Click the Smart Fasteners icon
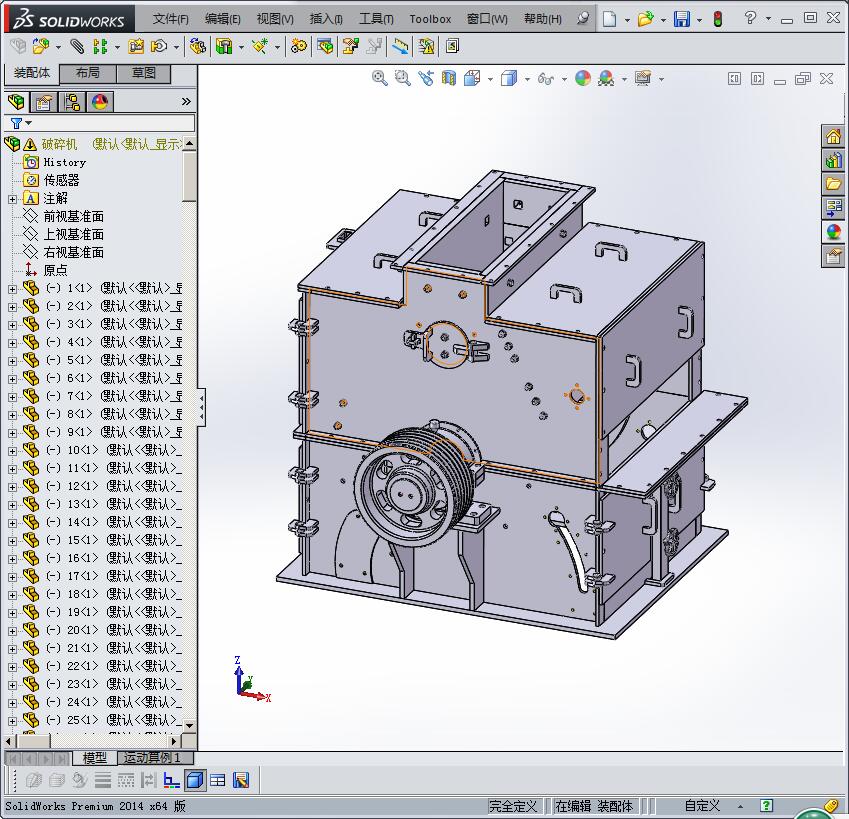This screenshot has height=819, width=849. [x=136, y=47]
